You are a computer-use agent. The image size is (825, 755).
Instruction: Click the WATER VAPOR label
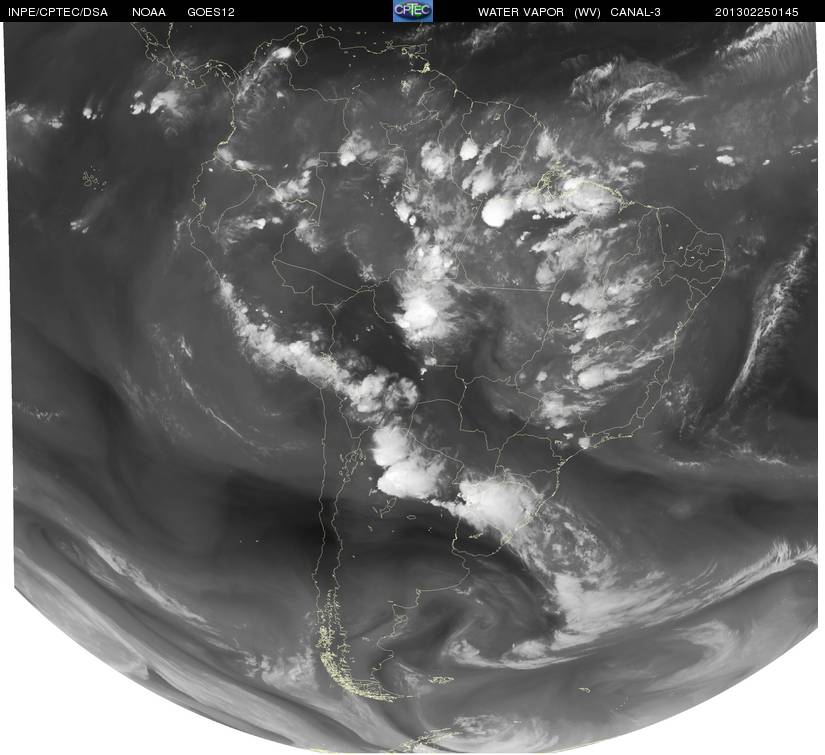tap(521, 12)
